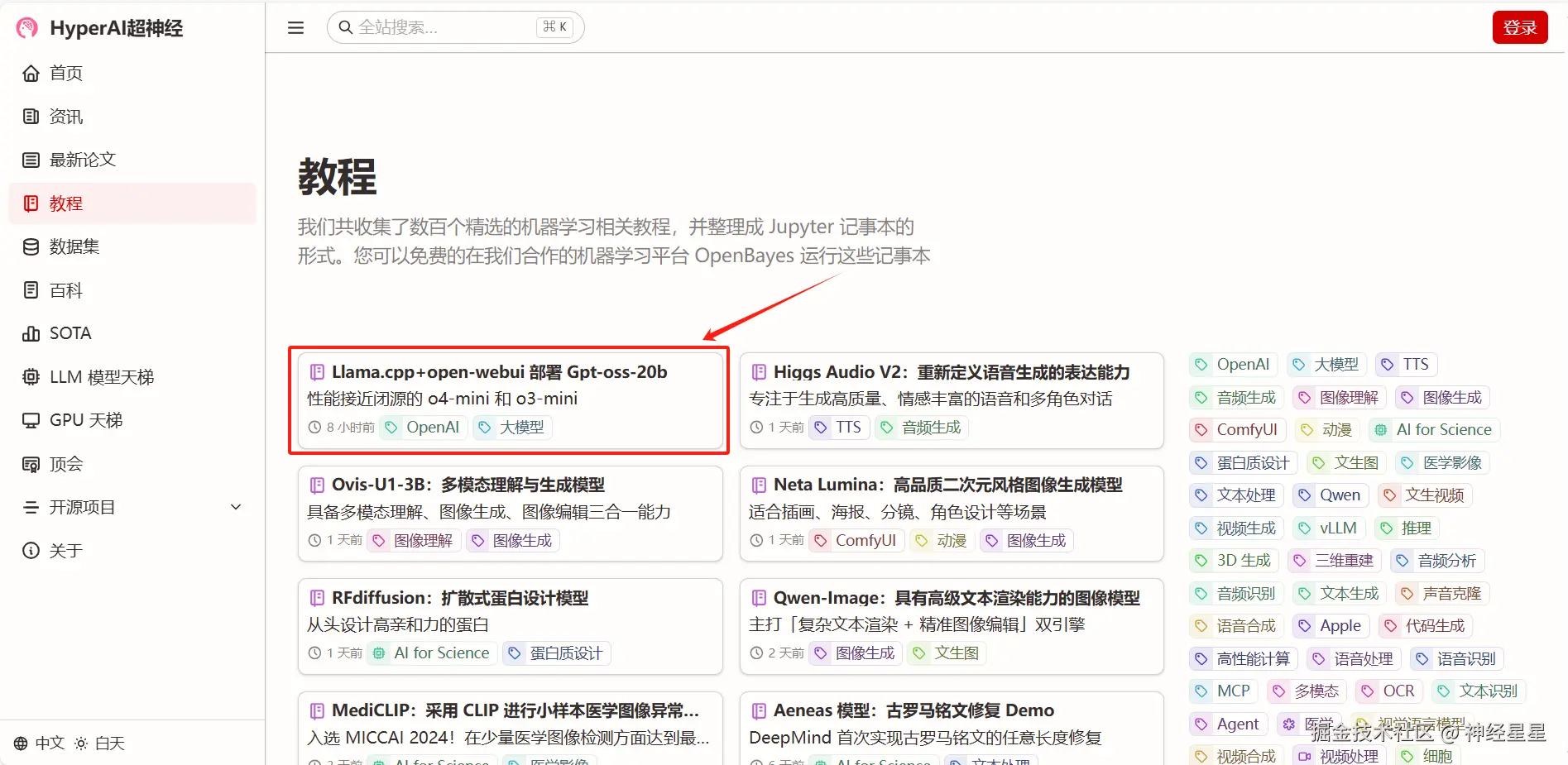Click the notebook icon on Ovis-U1-3B tutorial
The width and height of the screenshot is (1568, 765).
(317, 485)
